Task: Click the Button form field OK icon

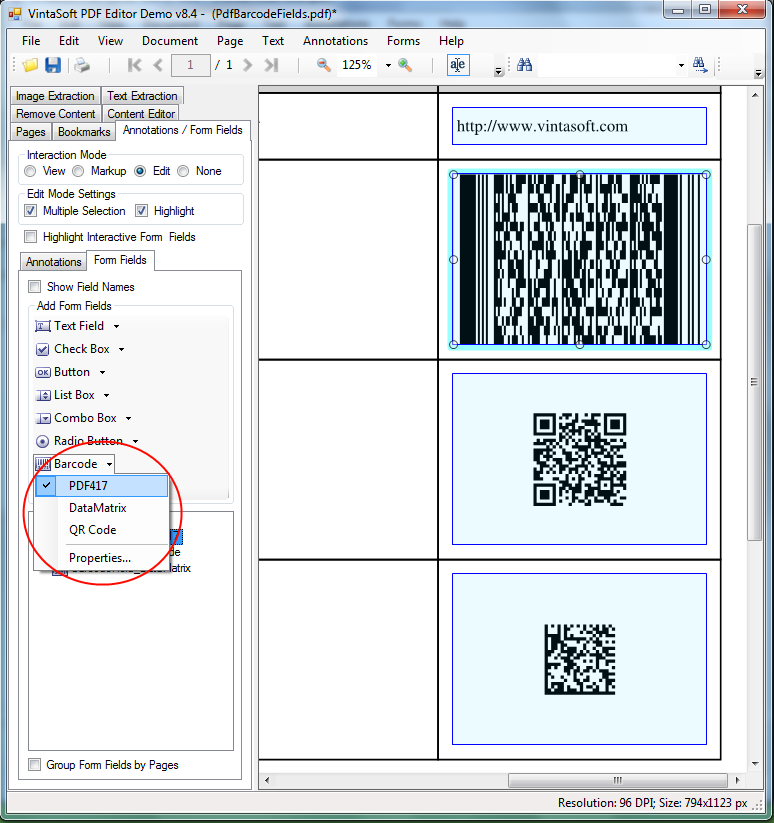Action: point(43,372)
